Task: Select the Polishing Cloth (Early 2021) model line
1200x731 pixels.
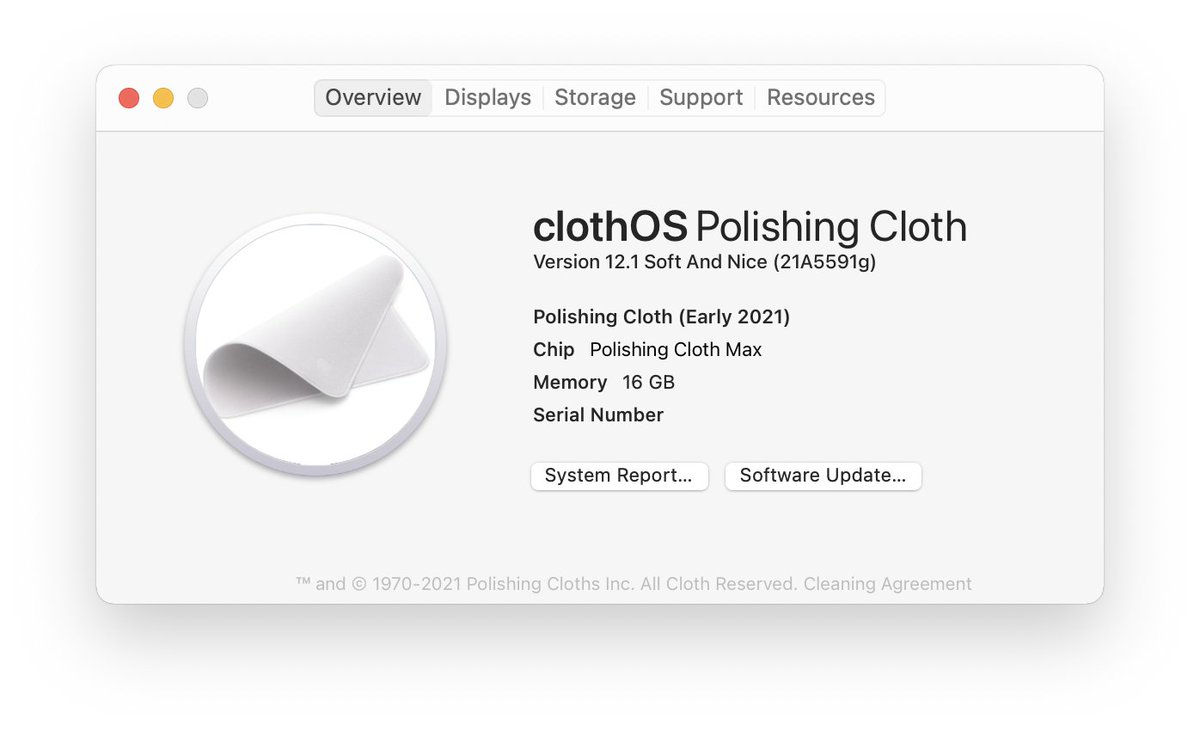Action: point(661,317)
